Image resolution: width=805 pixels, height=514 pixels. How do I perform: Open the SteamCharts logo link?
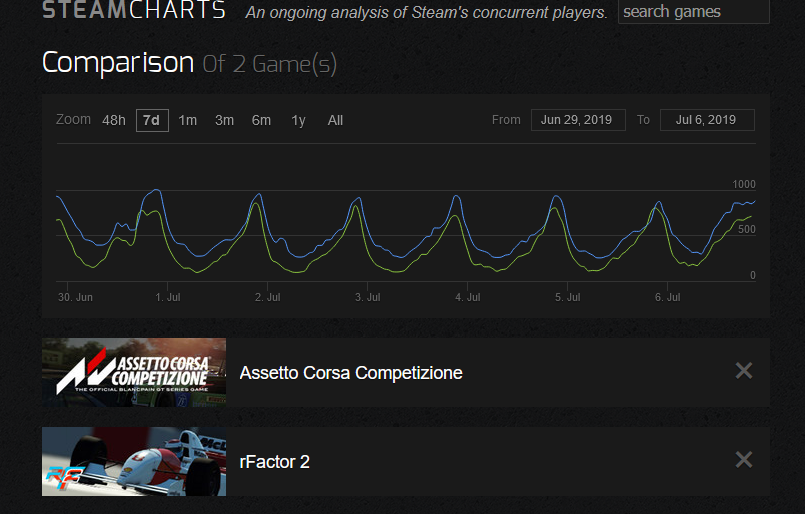point(134,10)
